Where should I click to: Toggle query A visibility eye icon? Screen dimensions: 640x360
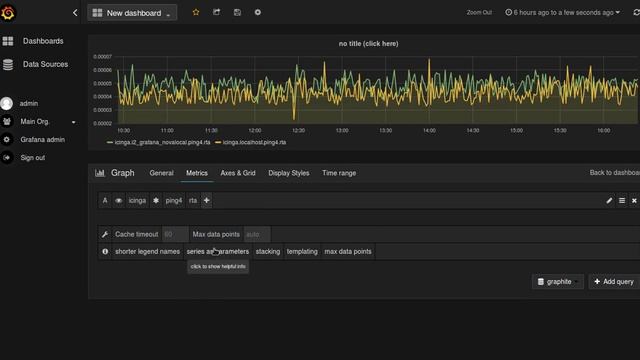coord(118,200)
